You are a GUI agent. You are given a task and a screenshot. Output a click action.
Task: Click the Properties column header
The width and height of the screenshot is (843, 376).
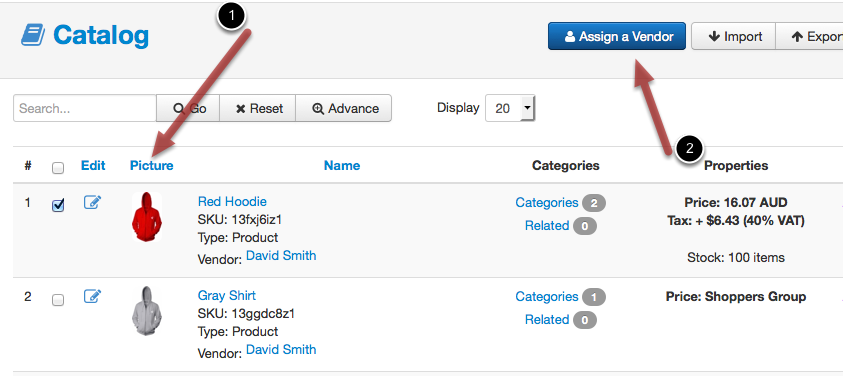736,166
